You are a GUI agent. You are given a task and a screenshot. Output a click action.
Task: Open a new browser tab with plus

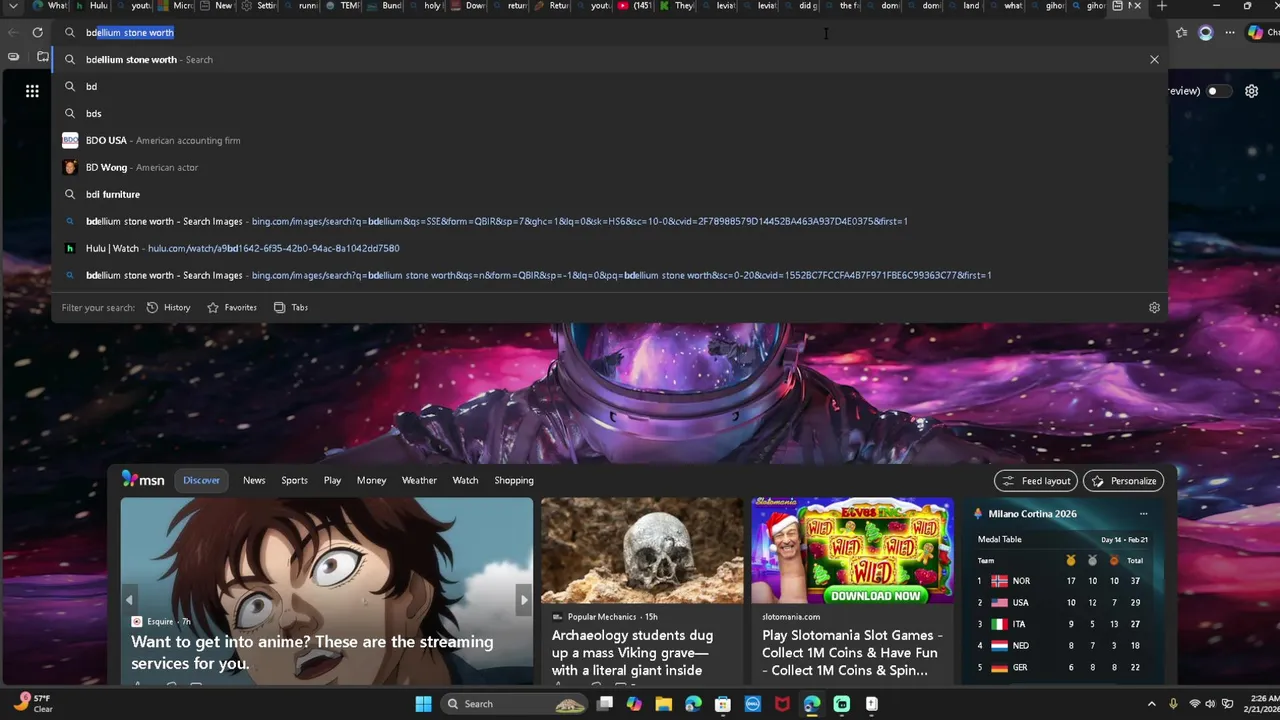[x=1161, y=6]
